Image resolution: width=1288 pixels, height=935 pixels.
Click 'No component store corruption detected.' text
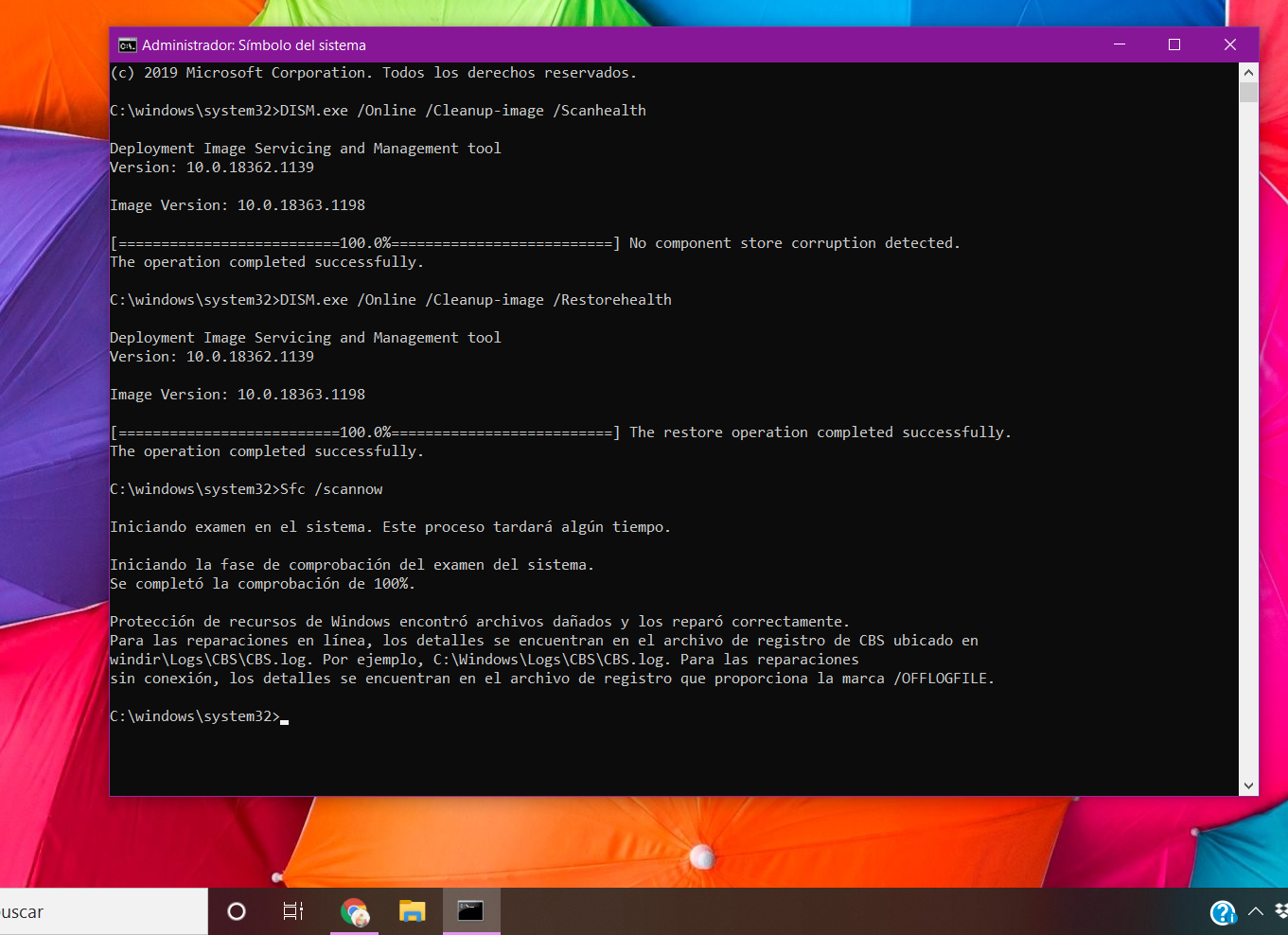click(x=794, y=243)
